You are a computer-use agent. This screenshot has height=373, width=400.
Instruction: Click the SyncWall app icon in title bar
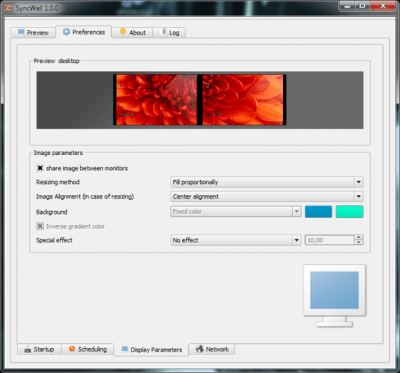click(9, 7)
